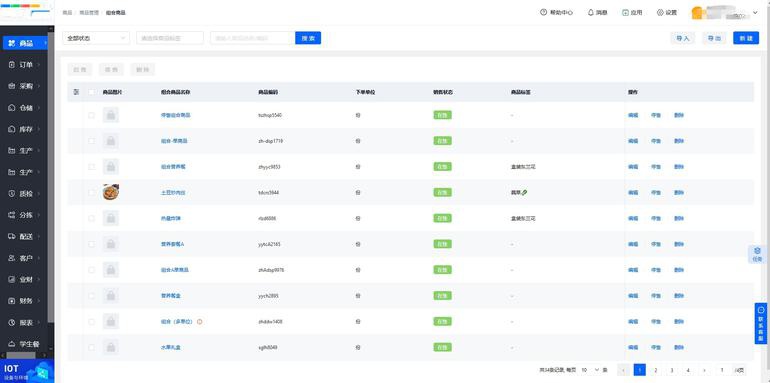Click the 消息 bell notification icon
The height and width of the screenshot is (383, 770).
591,12
